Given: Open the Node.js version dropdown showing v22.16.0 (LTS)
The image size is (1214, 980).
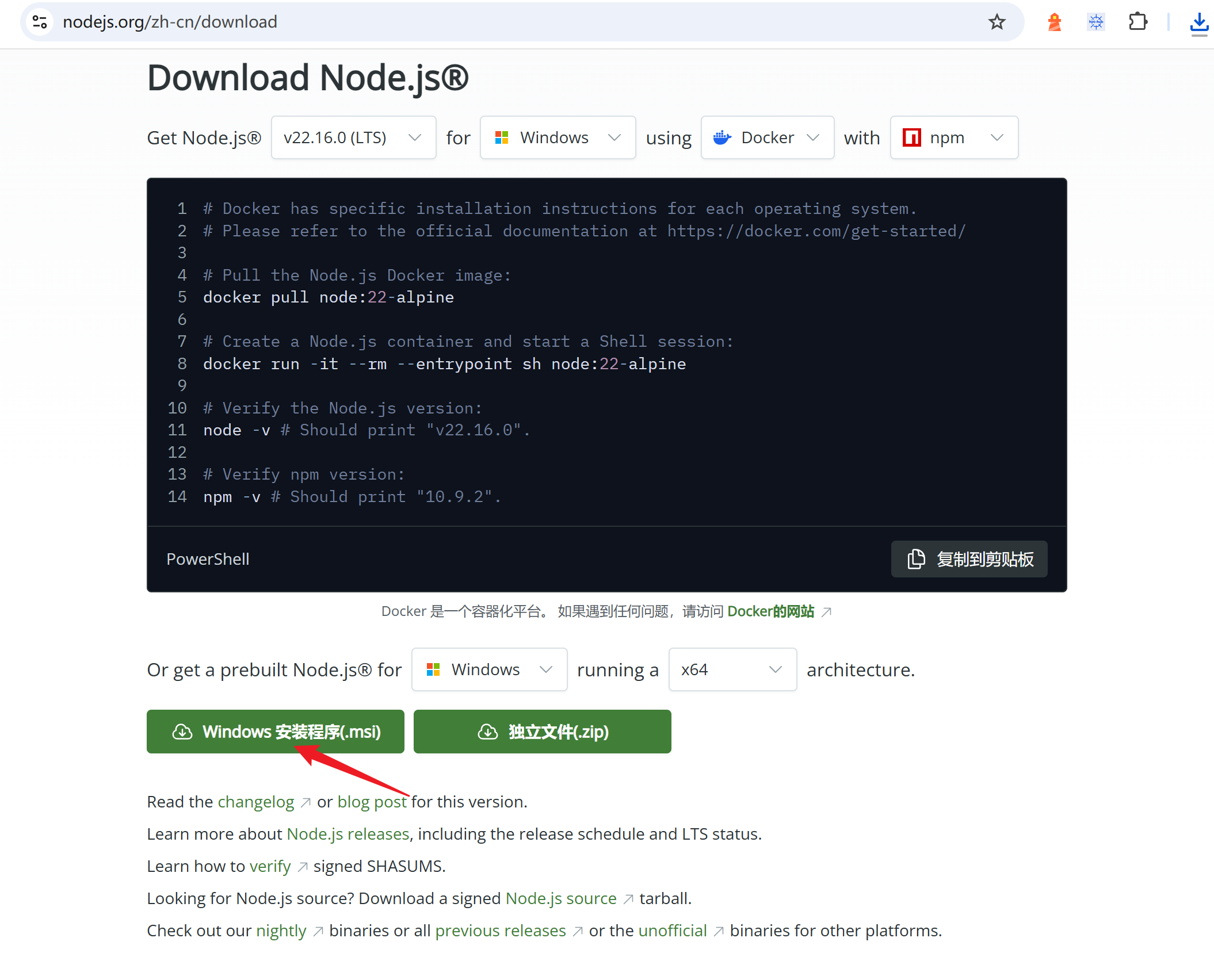Looking at the screenshot, I should click(353, 137).
